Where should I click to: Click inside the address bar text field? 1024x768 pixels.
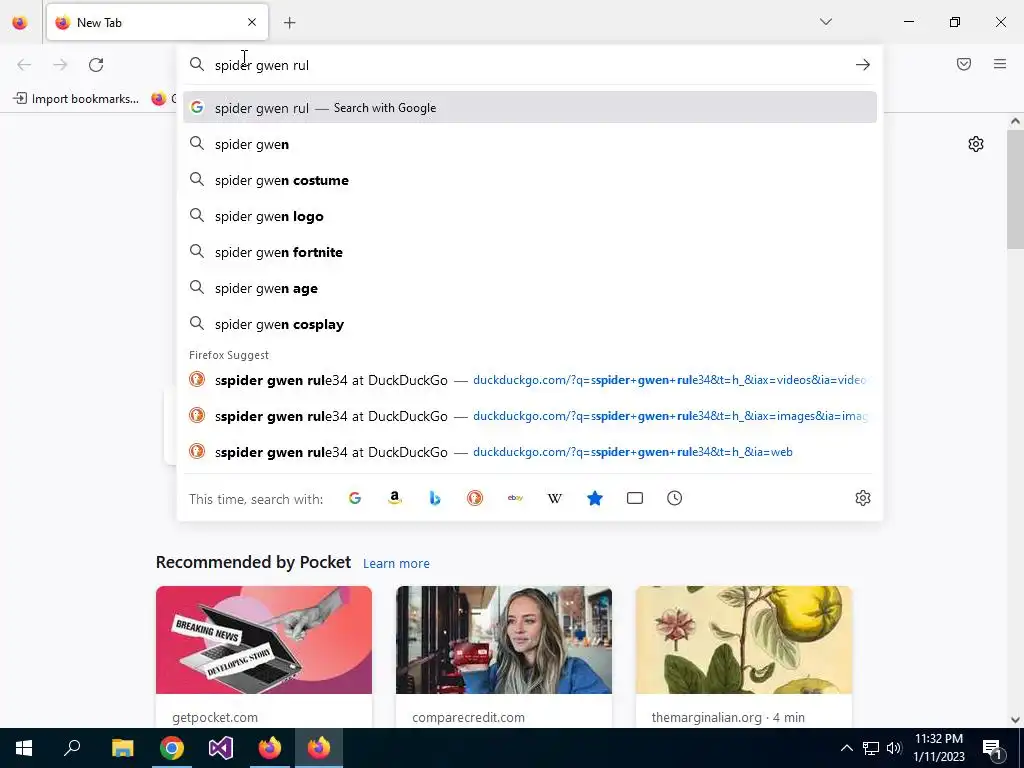pos(529,65)
